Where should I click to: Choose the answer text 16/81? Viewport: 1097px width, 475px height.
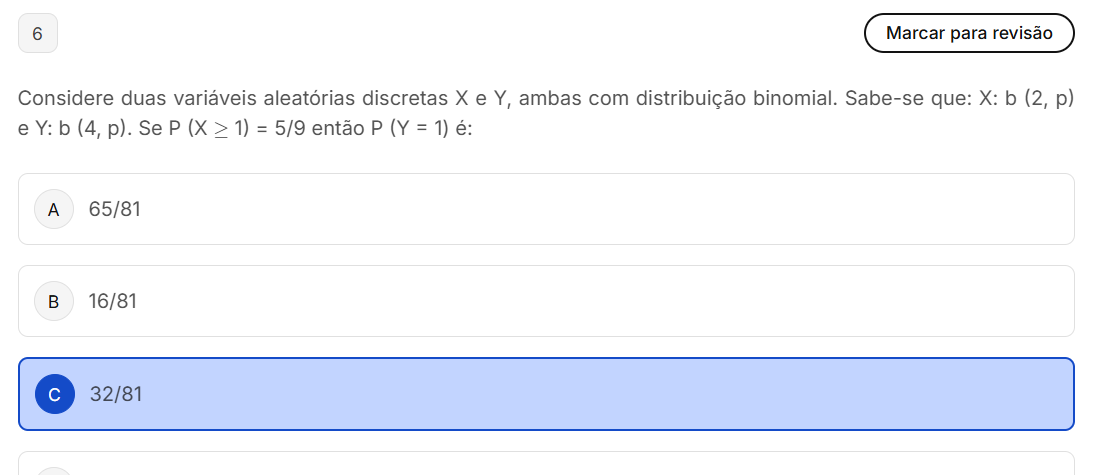click(x=112, y=301)
